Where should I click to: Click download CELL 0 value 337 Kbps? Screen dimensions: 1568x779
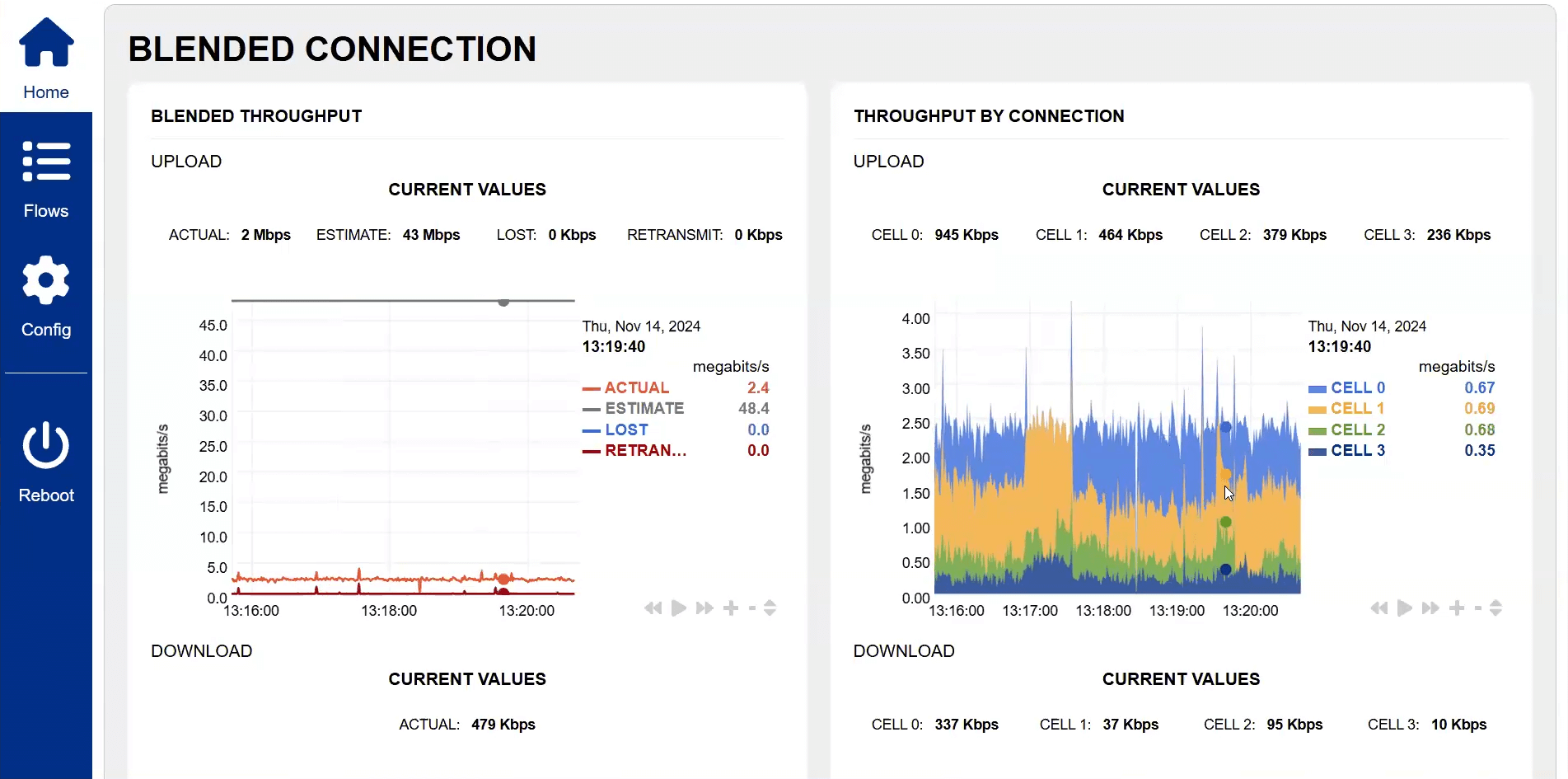click(x=967, y=725)
